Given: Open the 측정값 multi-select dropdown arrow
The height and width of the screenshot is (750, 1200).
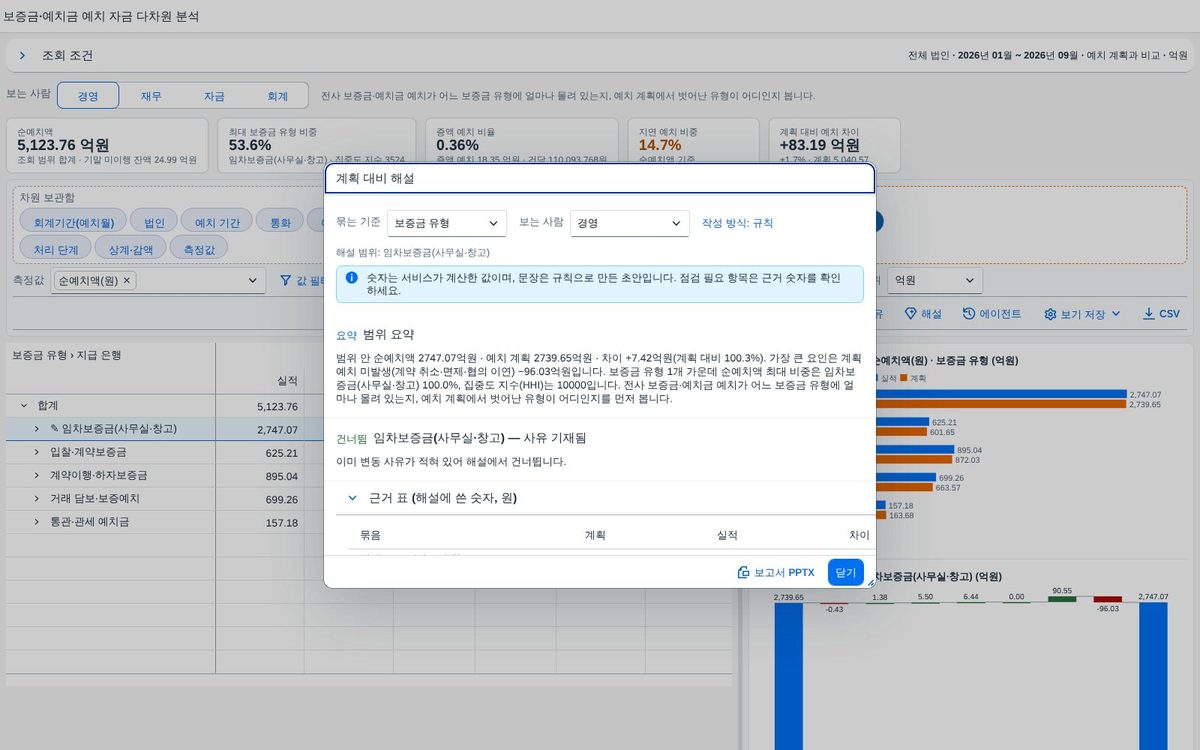Looking at the screenshot, I should click(251, 282).
